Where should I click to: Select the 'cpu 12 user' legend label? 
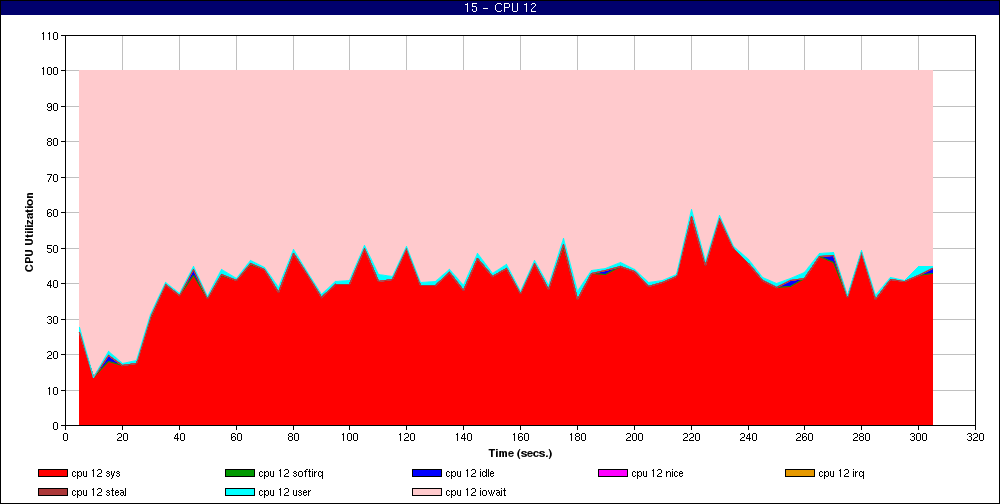284,492
